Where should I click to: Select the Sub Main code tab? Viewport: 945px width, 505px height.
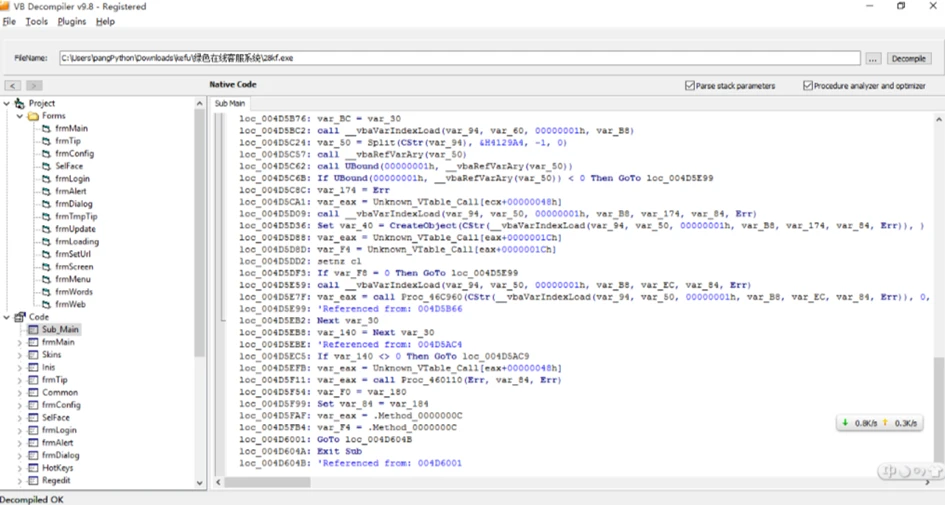230,104
